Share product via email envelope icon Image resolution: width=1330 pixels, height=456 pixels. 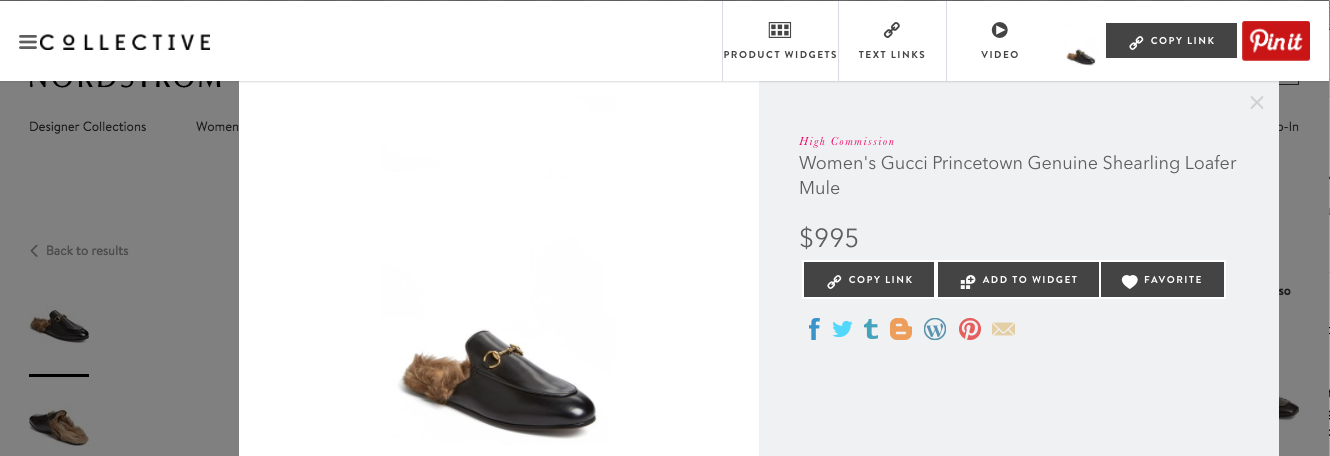(x=1003, y=329)
